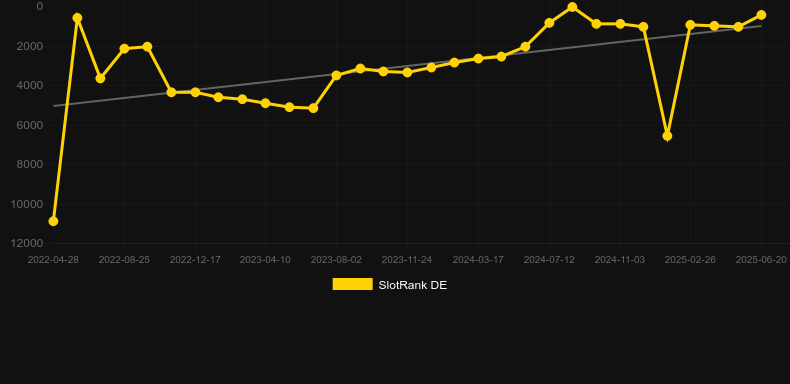Click the x-axis label 2023-08-02
Viewport: 790px width, 384px height.
[336, 260]
